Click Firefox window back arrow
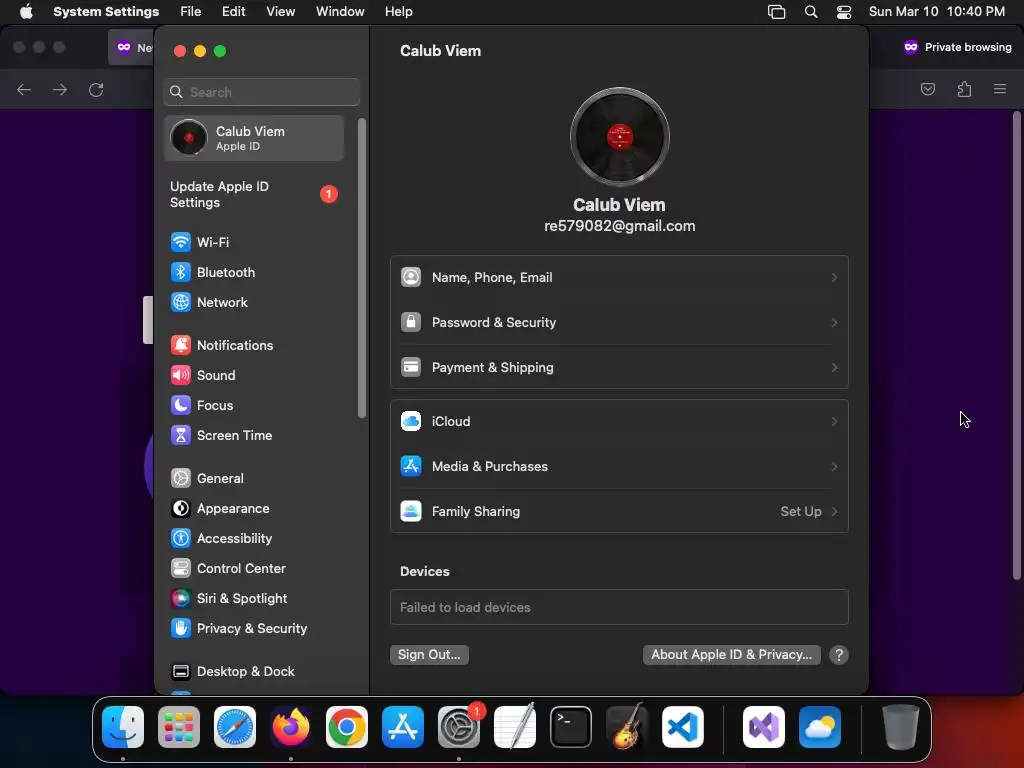The height and width of the screenshot is (768, 1024). (x=24, y=89)
